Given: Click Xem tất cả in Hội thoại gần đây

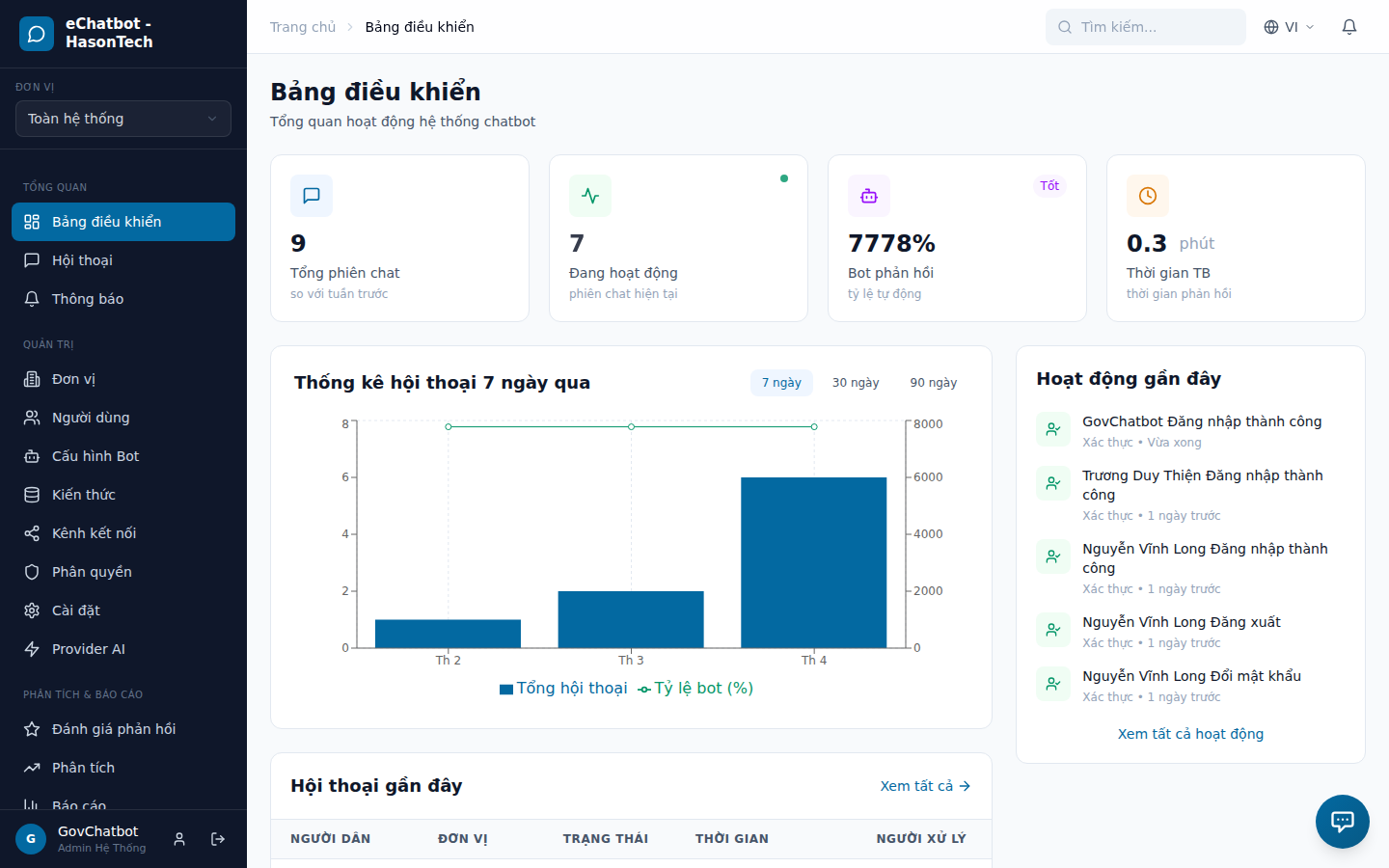Looking at the screenshot, I should tap(924, 785).
